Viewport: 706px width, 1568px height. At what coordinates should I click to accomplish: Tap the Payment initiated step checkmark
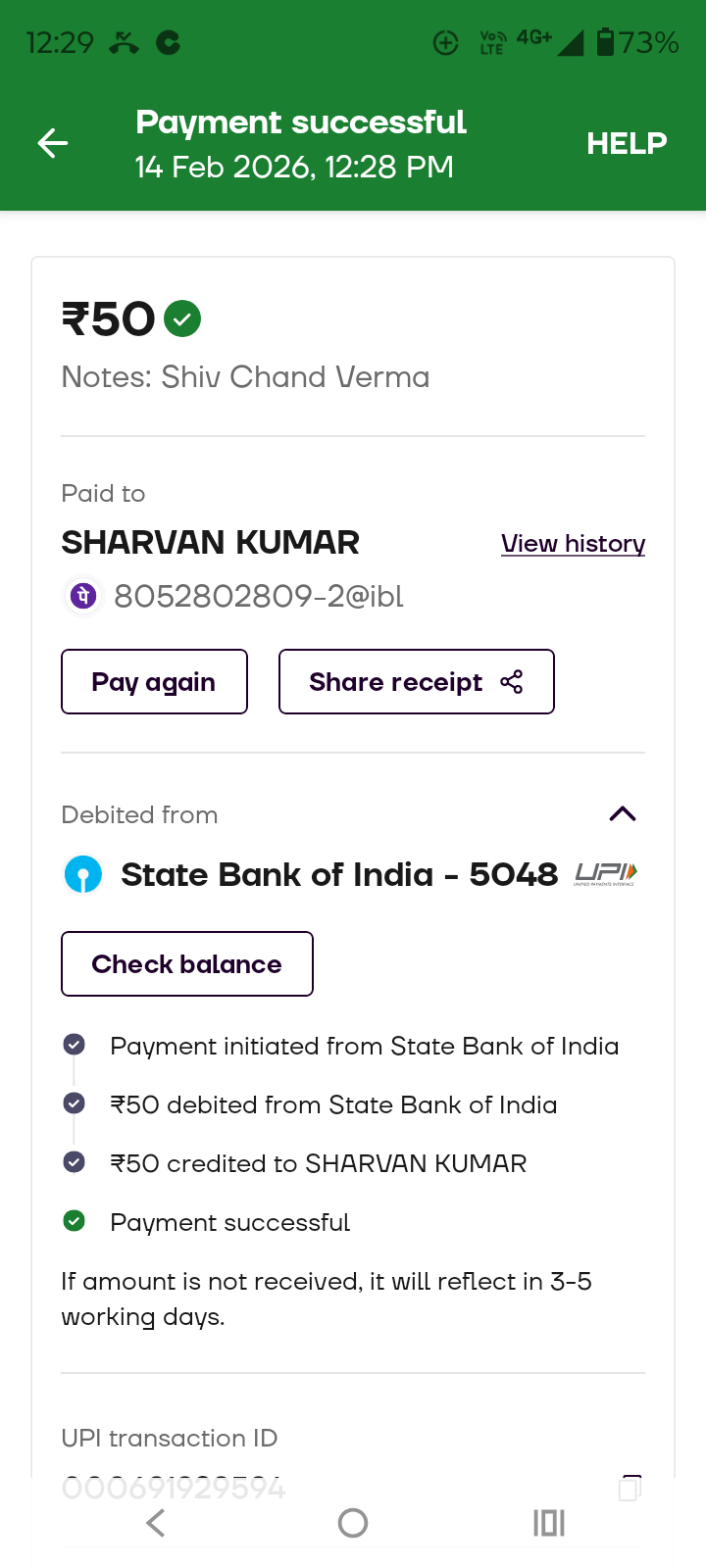(x=74, y=1045)
